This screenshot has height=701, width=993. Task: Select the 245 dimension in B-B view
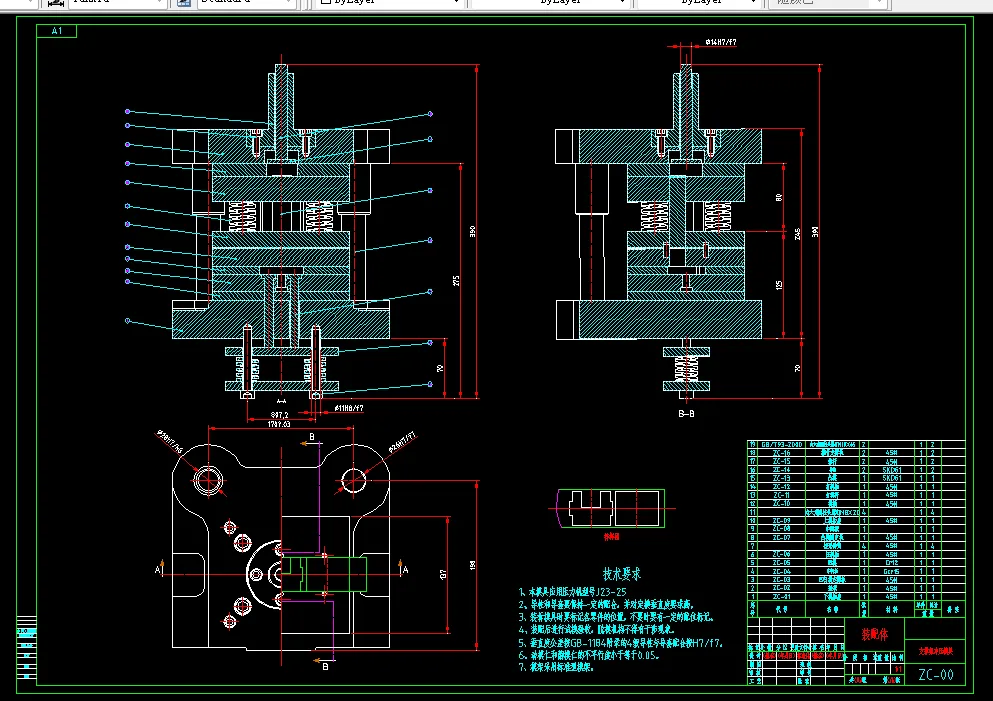click(x=797, y=234)
